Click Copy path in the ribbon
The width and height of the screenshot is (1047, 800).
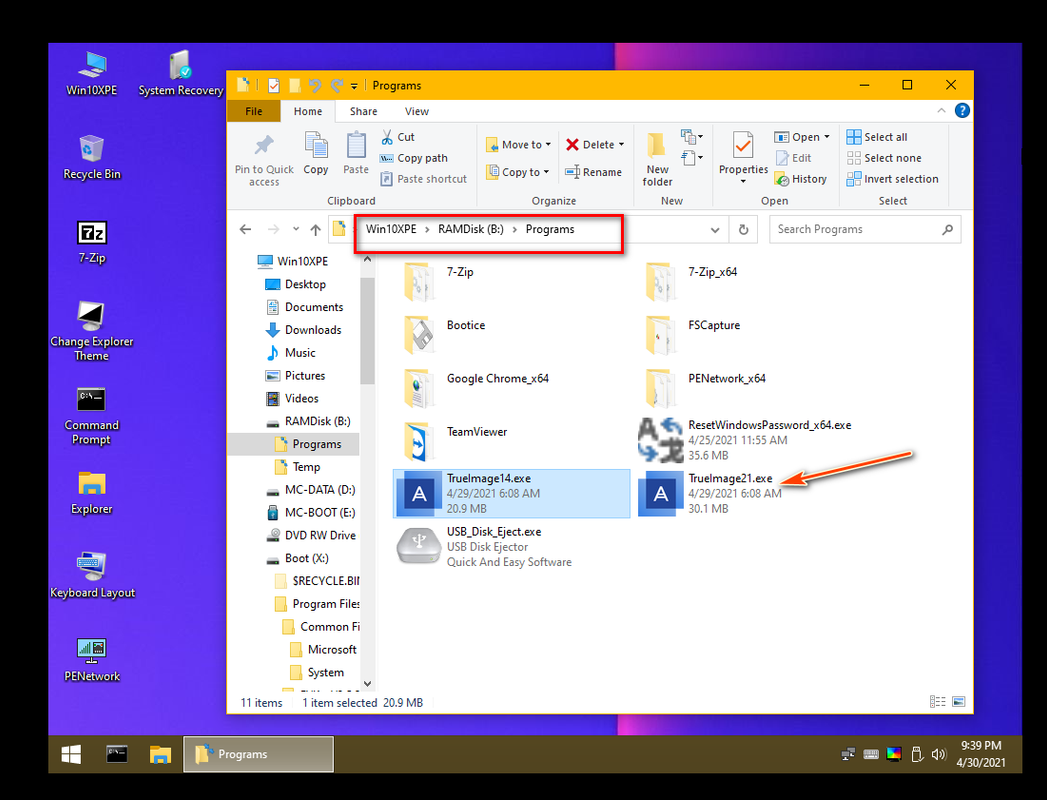[x=414, y=158]
